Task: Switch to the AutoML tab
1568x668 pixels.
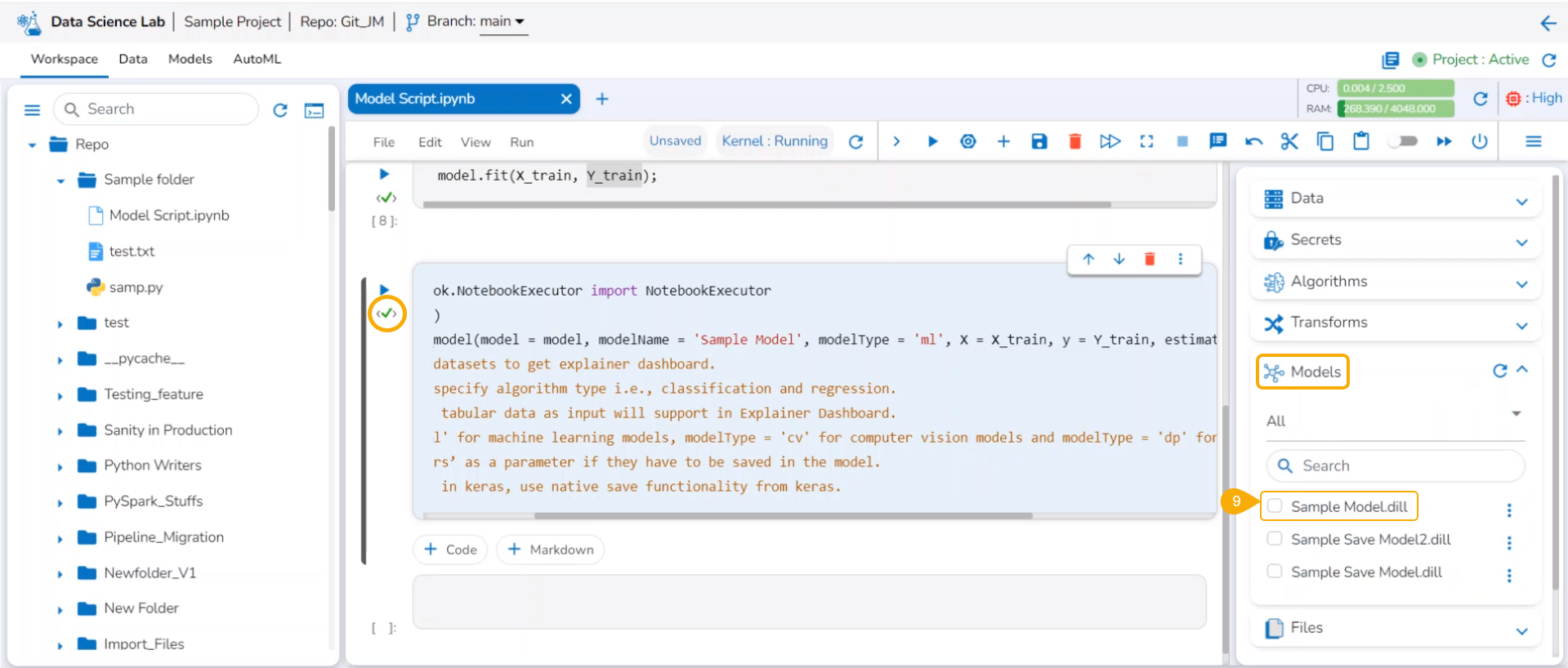Action: click(x=257, y=59)
